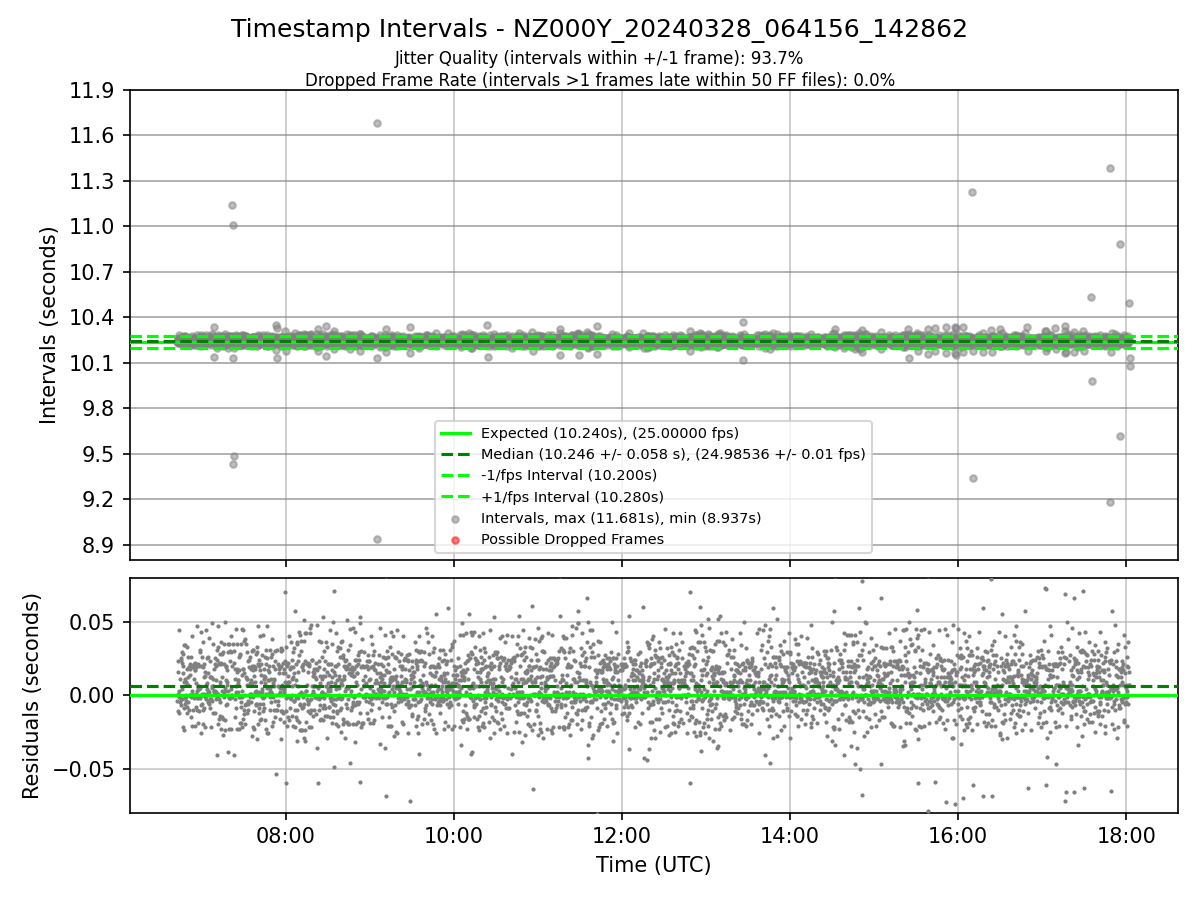Select the "Intervals, max (11.681s)" legend text
The height and width of the screenshot is (900, 1200).
621,518
